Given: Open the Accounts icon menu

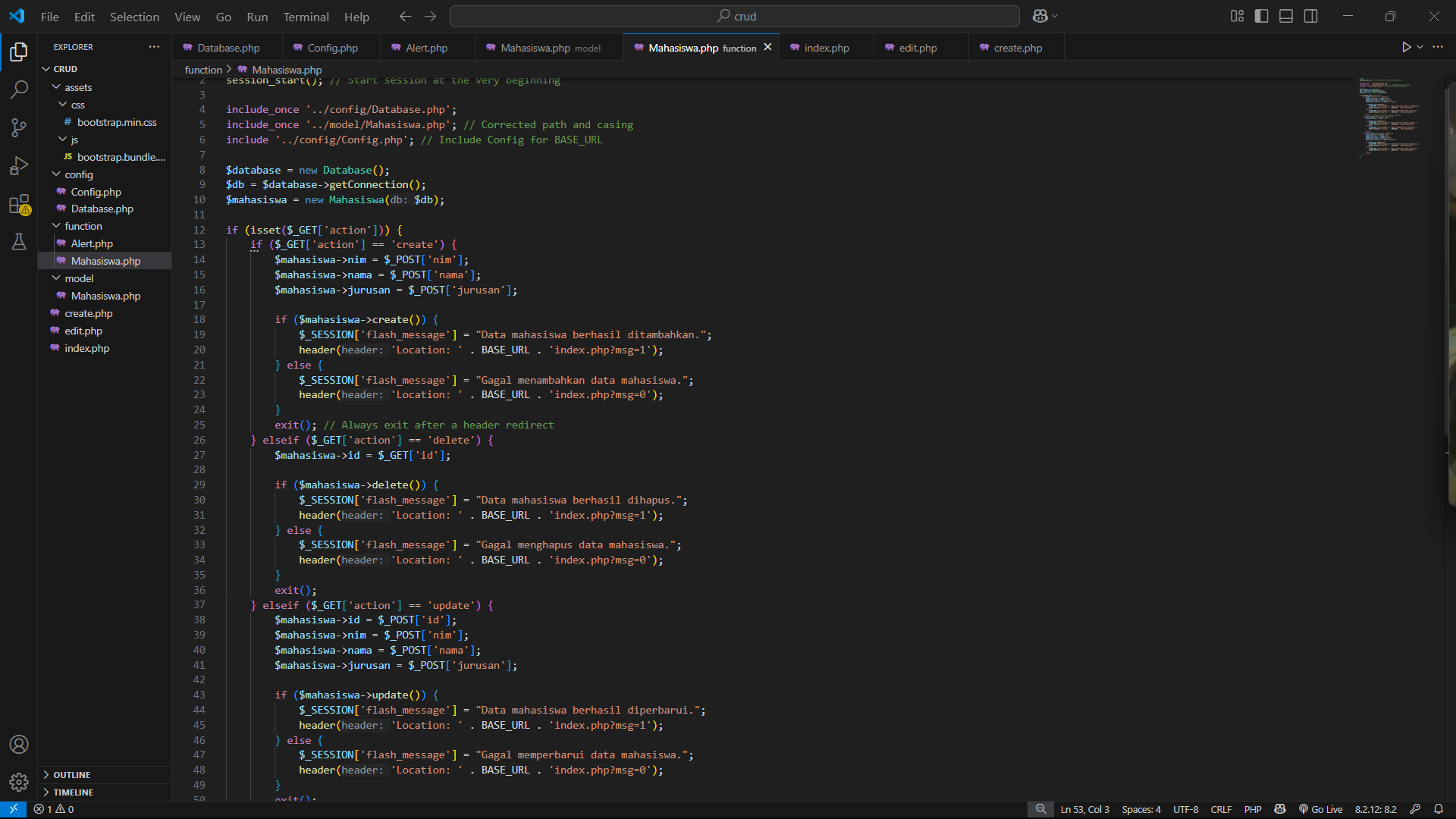Looking at the screenshot, I should 19,744.
